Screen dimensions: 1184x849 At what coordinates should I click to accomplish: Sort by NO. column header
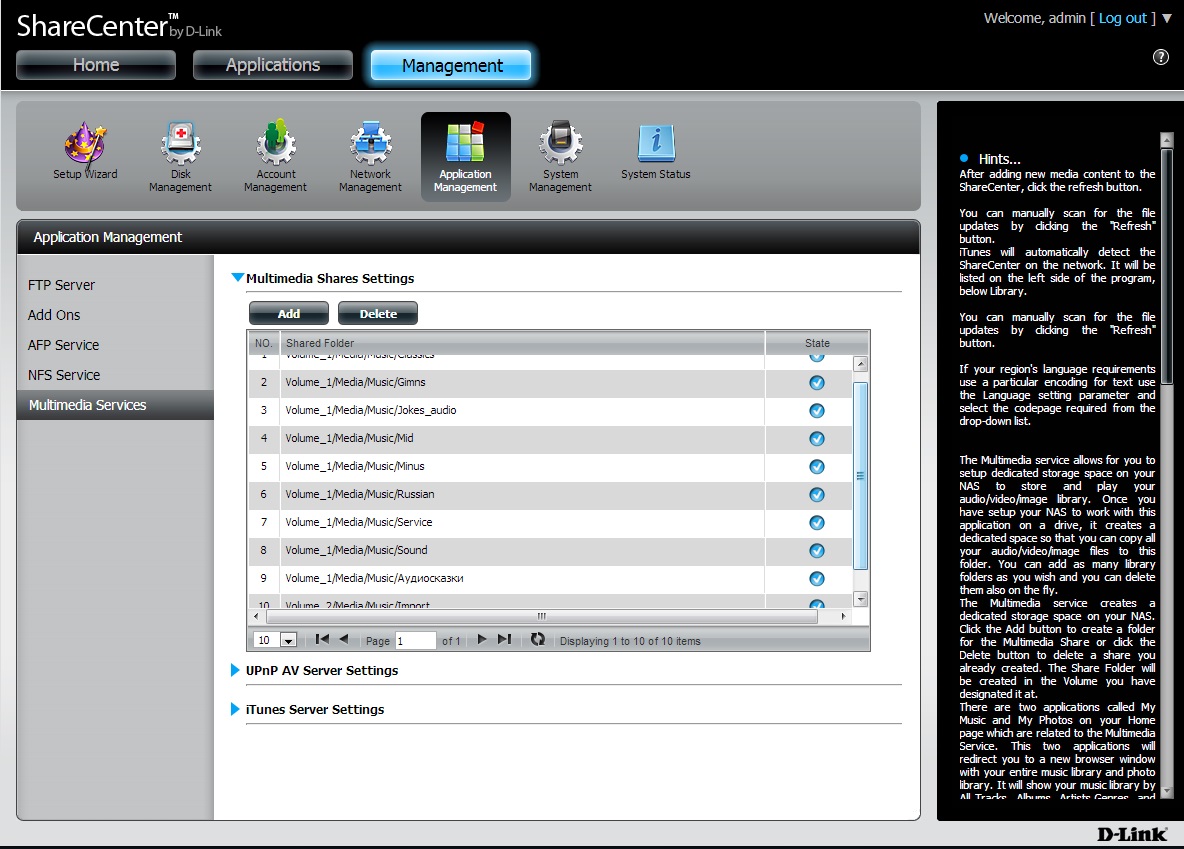click(x=264, y=343)
